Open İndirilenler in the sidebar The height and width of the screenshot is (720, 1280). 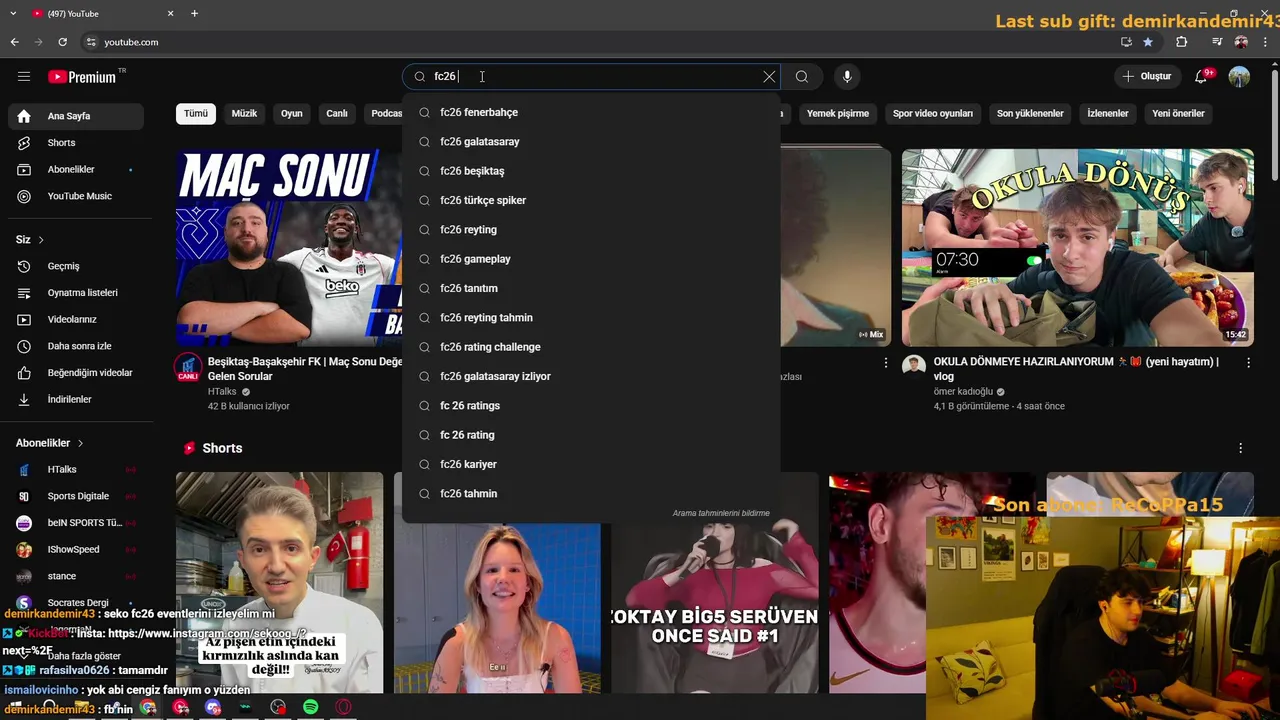76,399
